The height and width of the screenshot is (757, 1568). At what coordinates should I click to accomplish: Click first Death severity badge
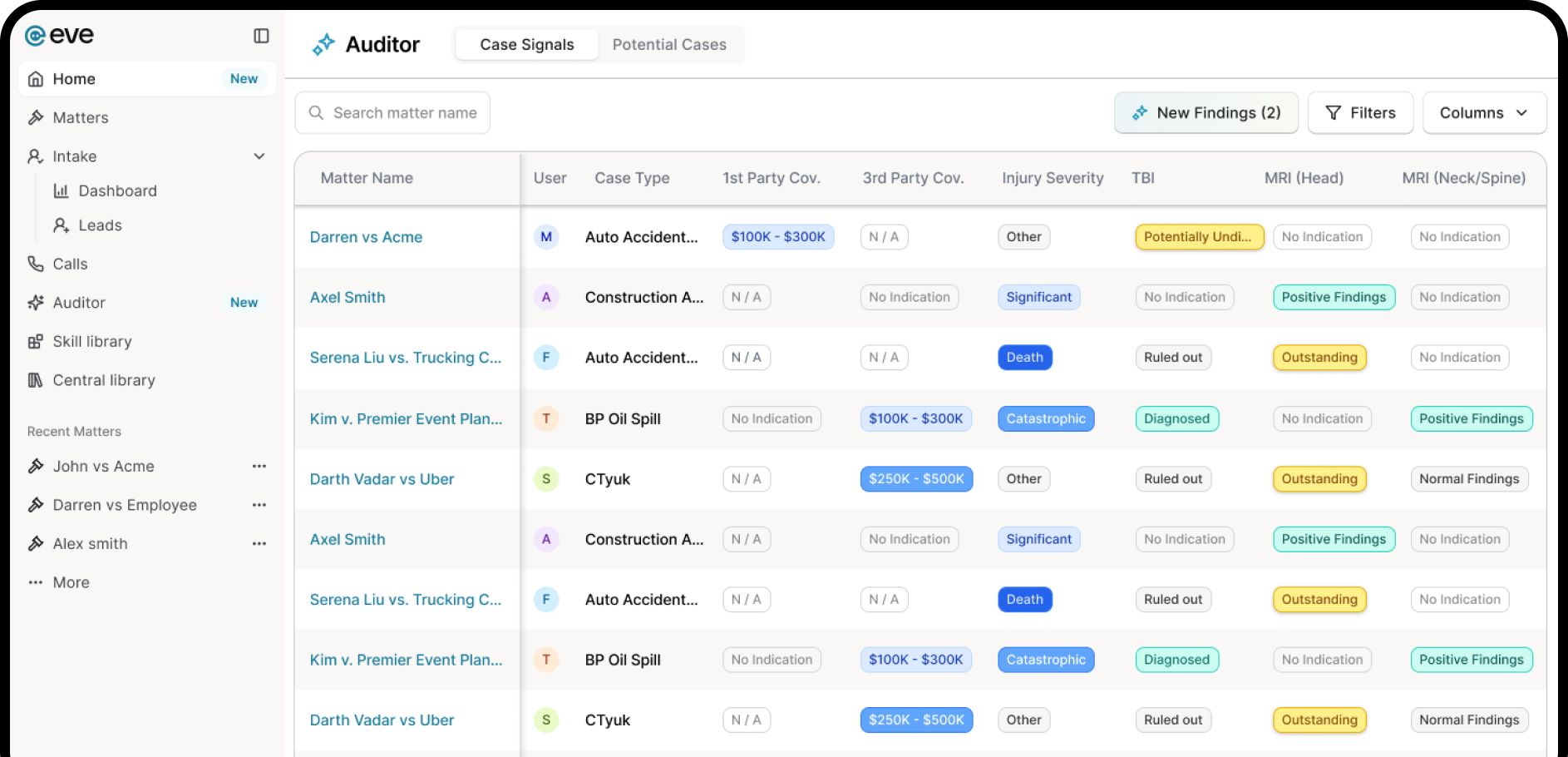[1024, 358]
